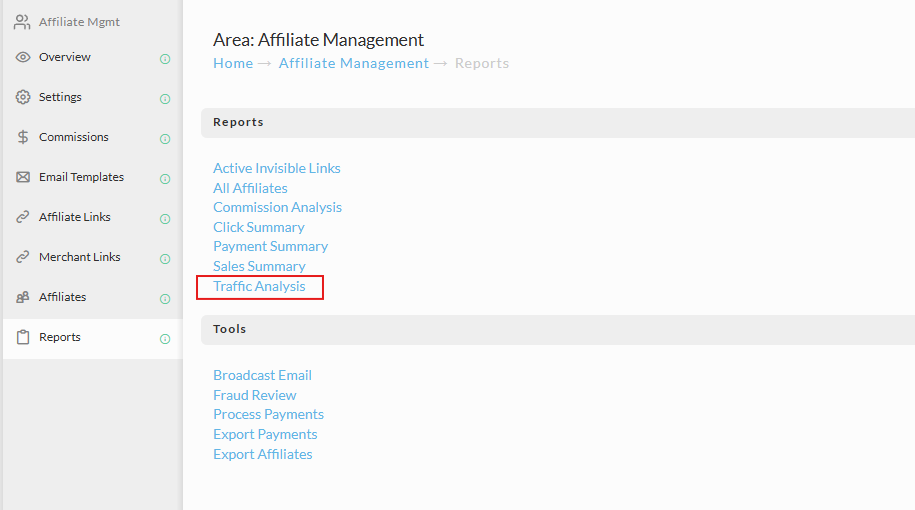Click the Affiliate Links chain icon
The width and height of the screenshot is (915, 510).
23,217
